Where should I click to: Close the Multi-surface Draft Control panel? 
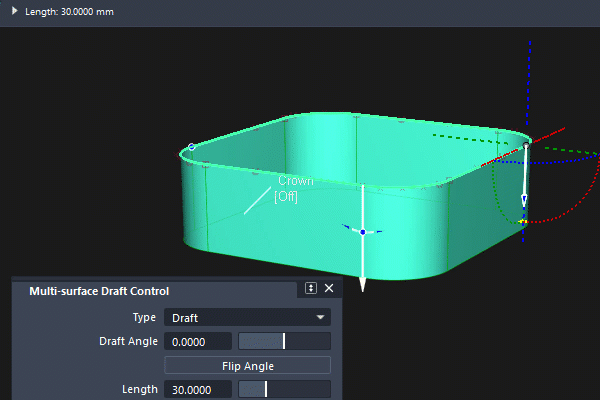coord(329,288)
